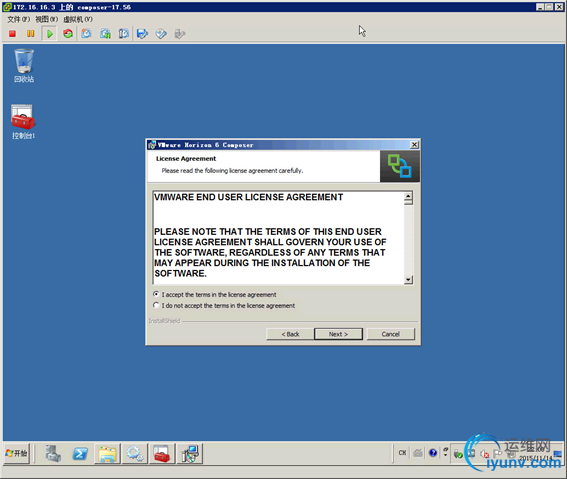Image resolution: width=567 pixels, height=479 pixels.
Task: Select 'I accept the terms' radio button
Action: (156, 294)
